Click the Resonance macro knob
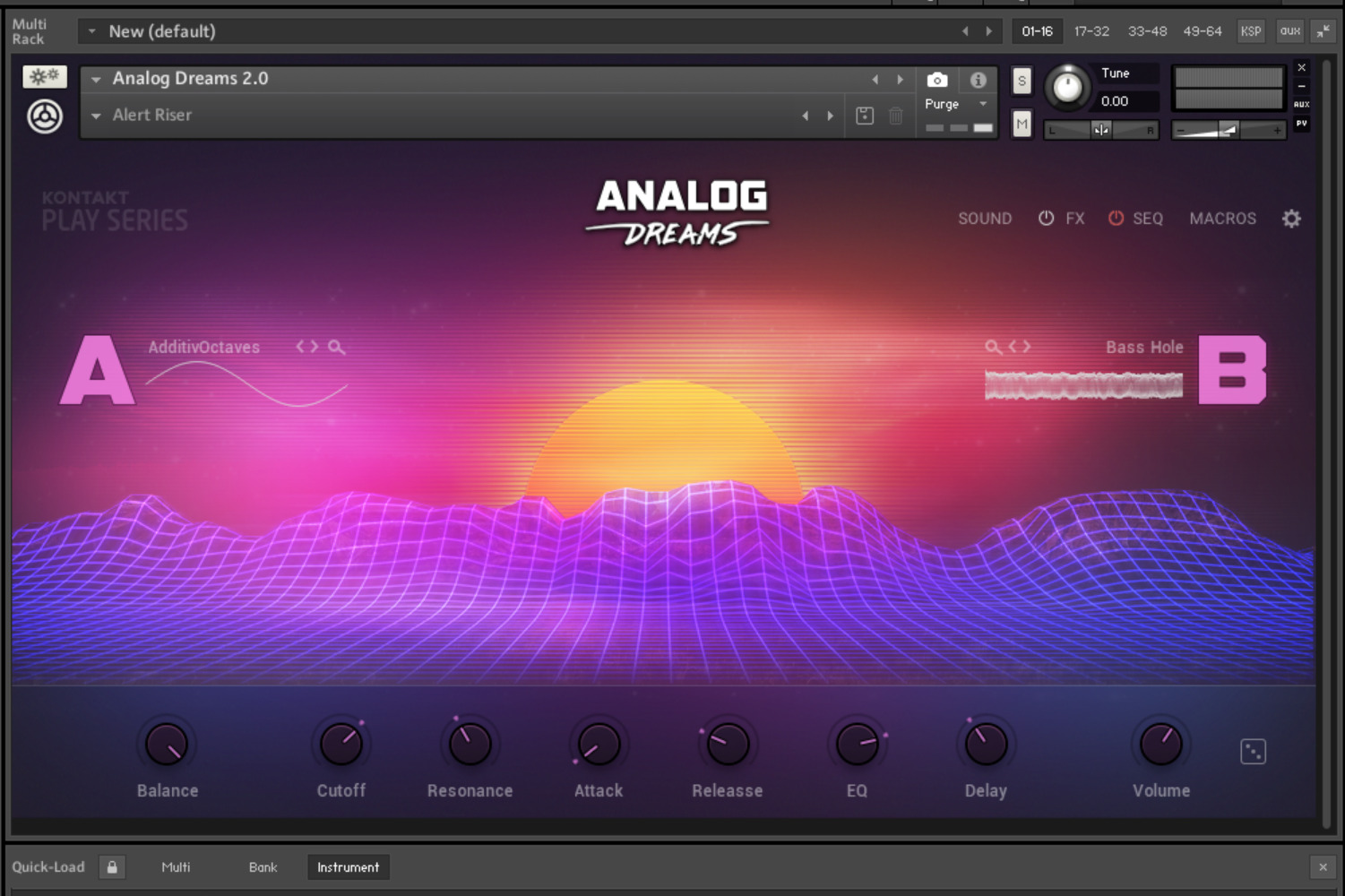This screenshot has height=896, width=1345. click(470, 745)
